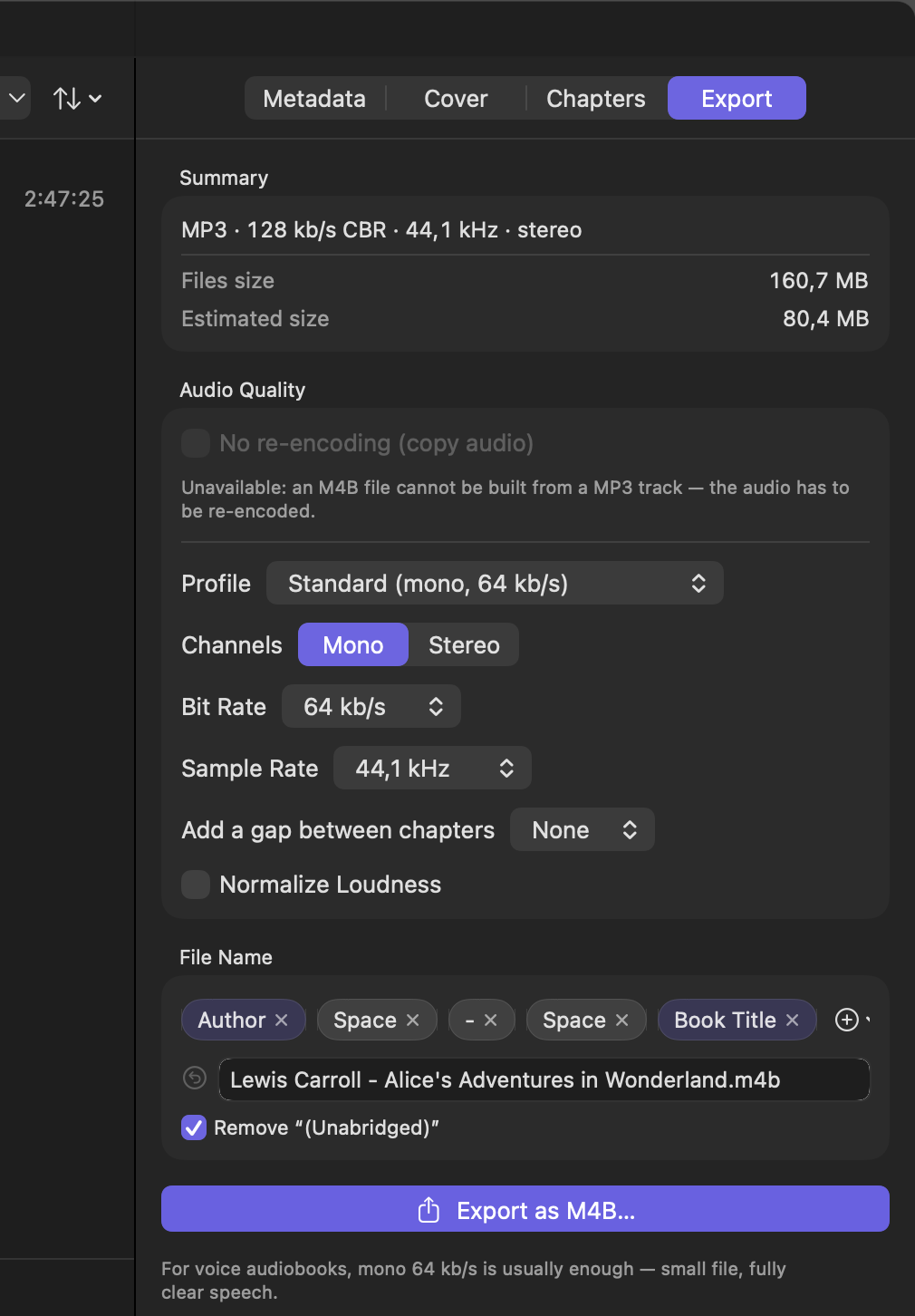Select Mono channels

pyautogui.click(x=353, y=644)
